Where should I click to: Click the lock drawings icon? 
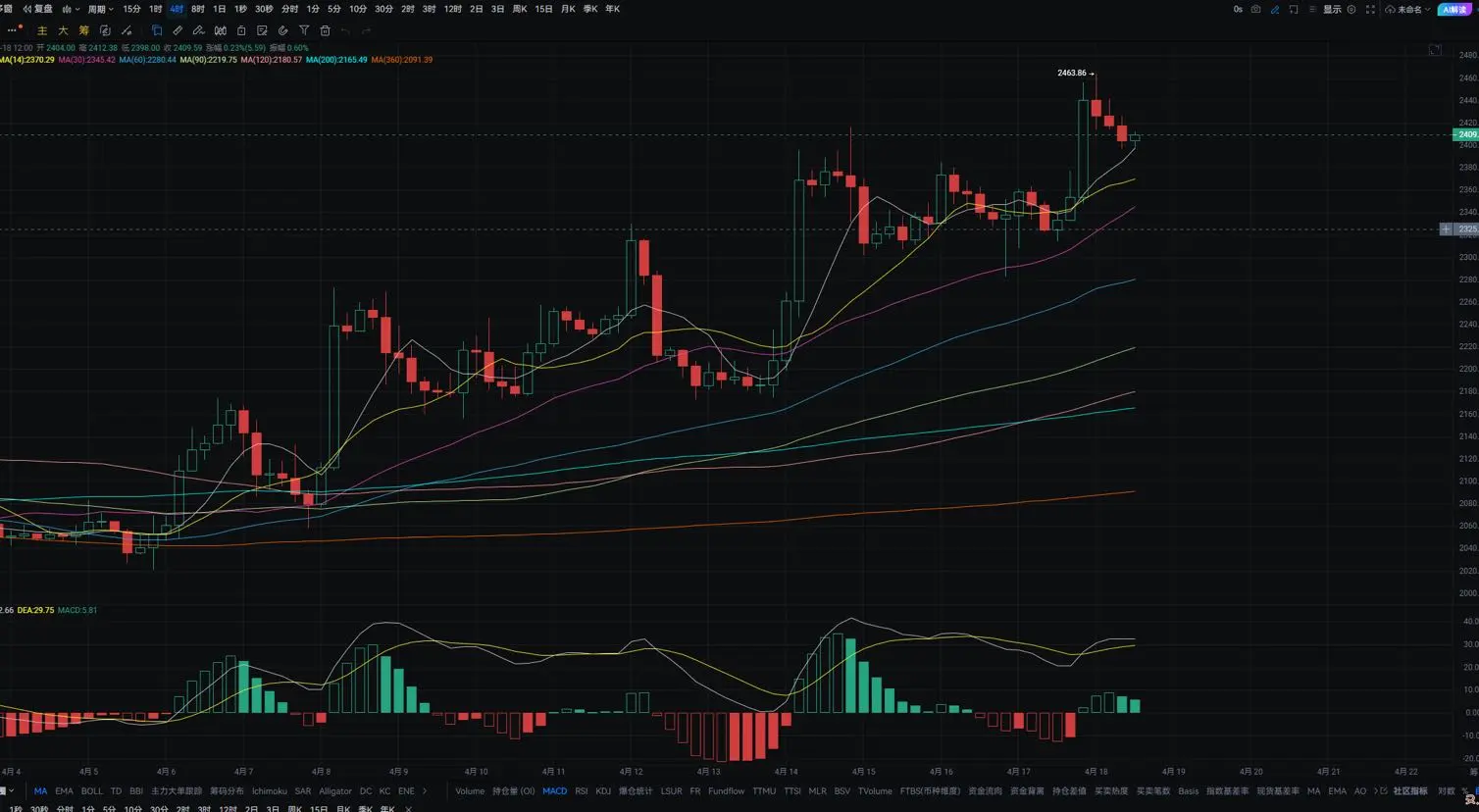coord(241,30)
